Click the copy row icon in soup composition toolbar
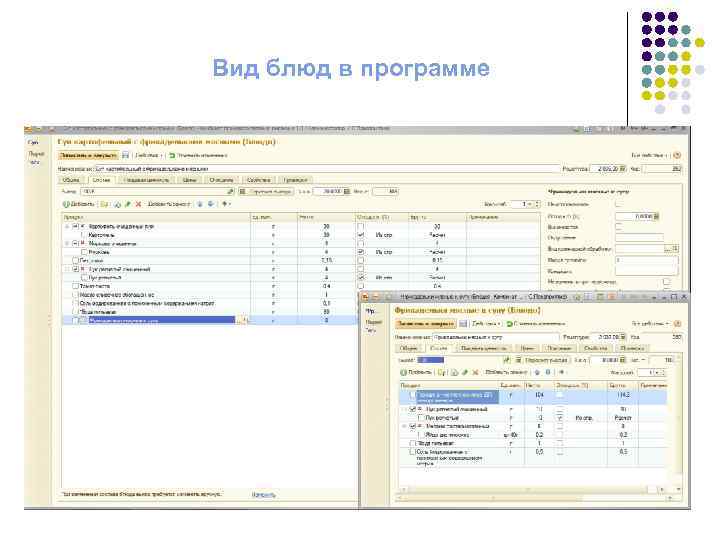 (x=118, y=204)
